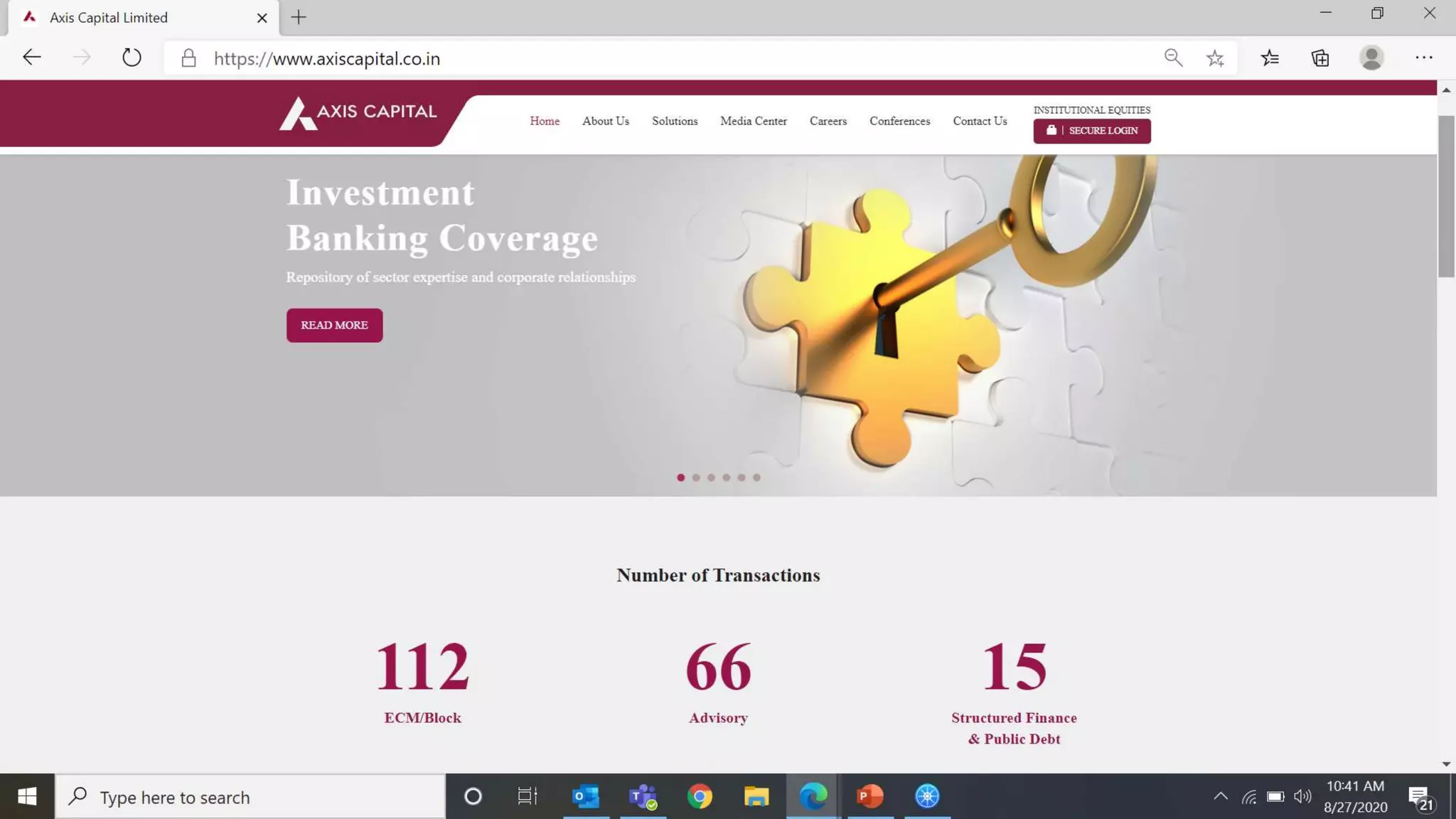The height and width of the screenshot is (819, 1456).
Task: Add this page to favorites star
Action: [1215, 58]
